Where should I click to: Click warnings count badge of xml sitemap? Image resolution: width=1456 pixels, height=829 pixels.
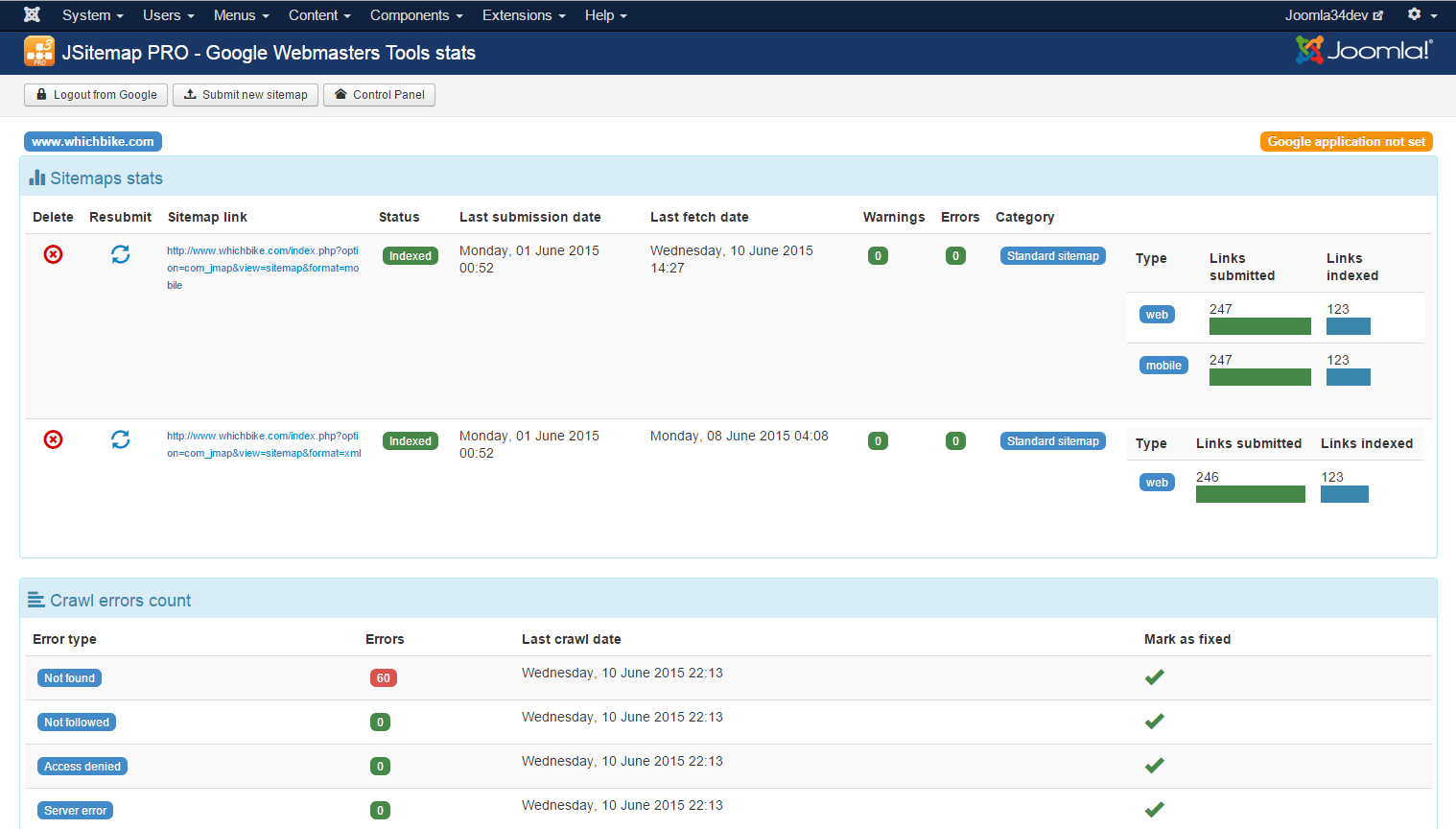pyautogui.click(x=878, y=441)
